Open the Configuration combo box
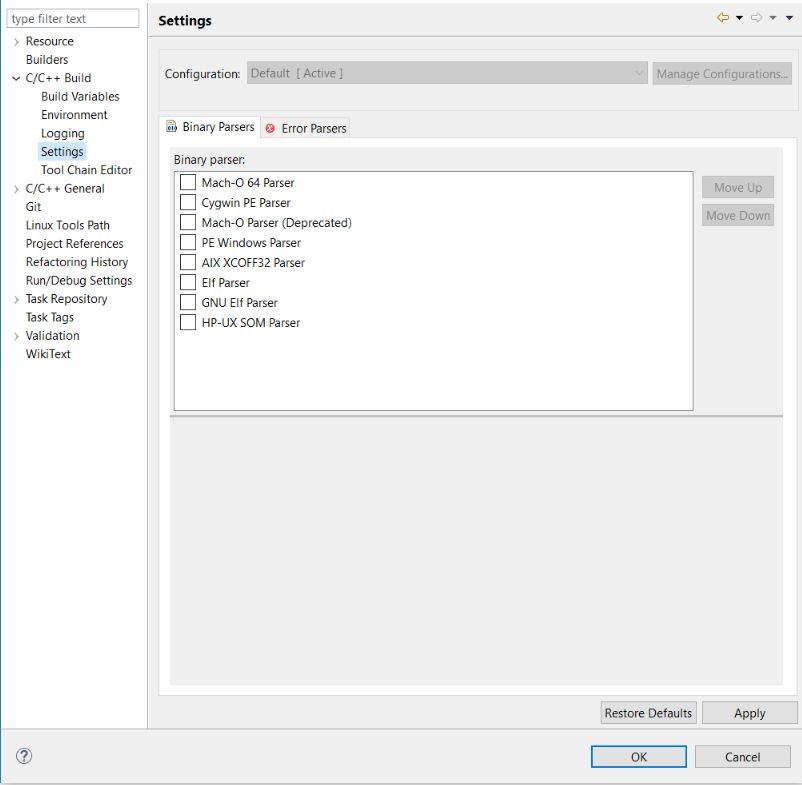The image size is (802, 785). coord(447,73)
